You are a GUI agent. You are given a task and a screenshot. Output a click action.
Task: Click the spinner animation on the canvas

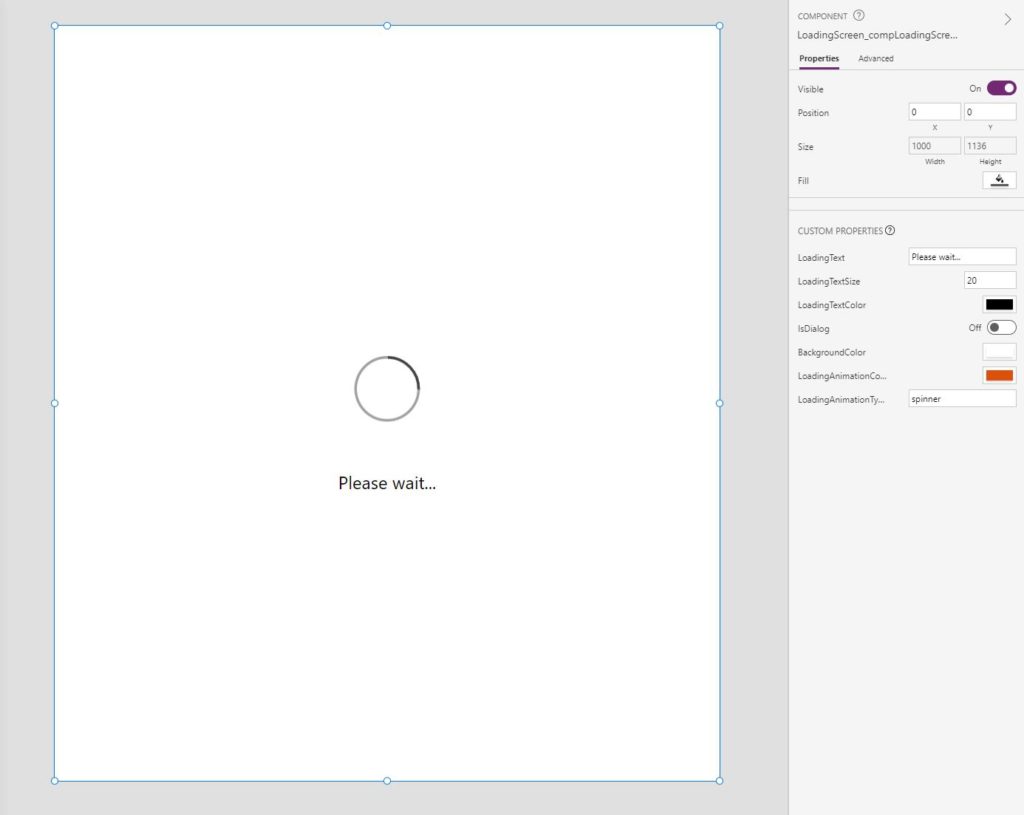(x=387, y=387)
